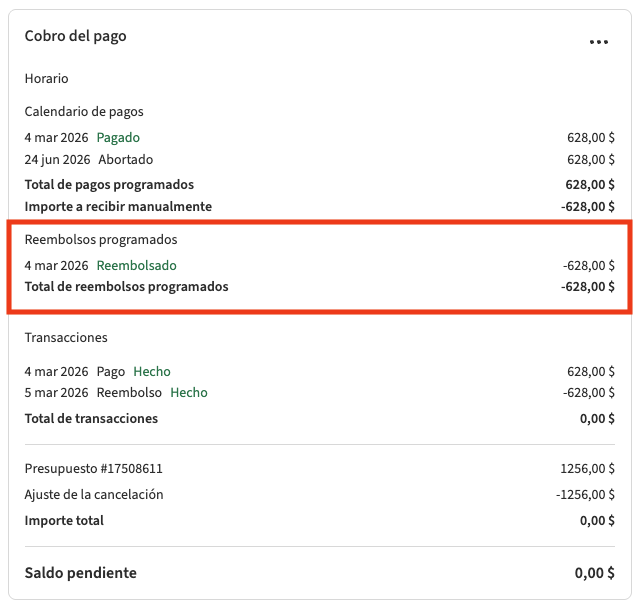Click the Ajuste de la cancelación row

pos(93,494)
